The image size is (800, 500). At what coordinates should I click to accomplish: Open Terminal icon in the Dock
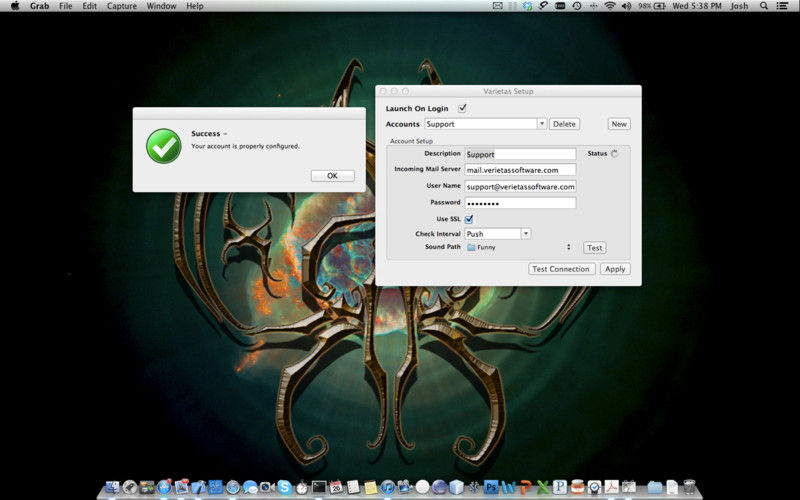click(319, 487)
